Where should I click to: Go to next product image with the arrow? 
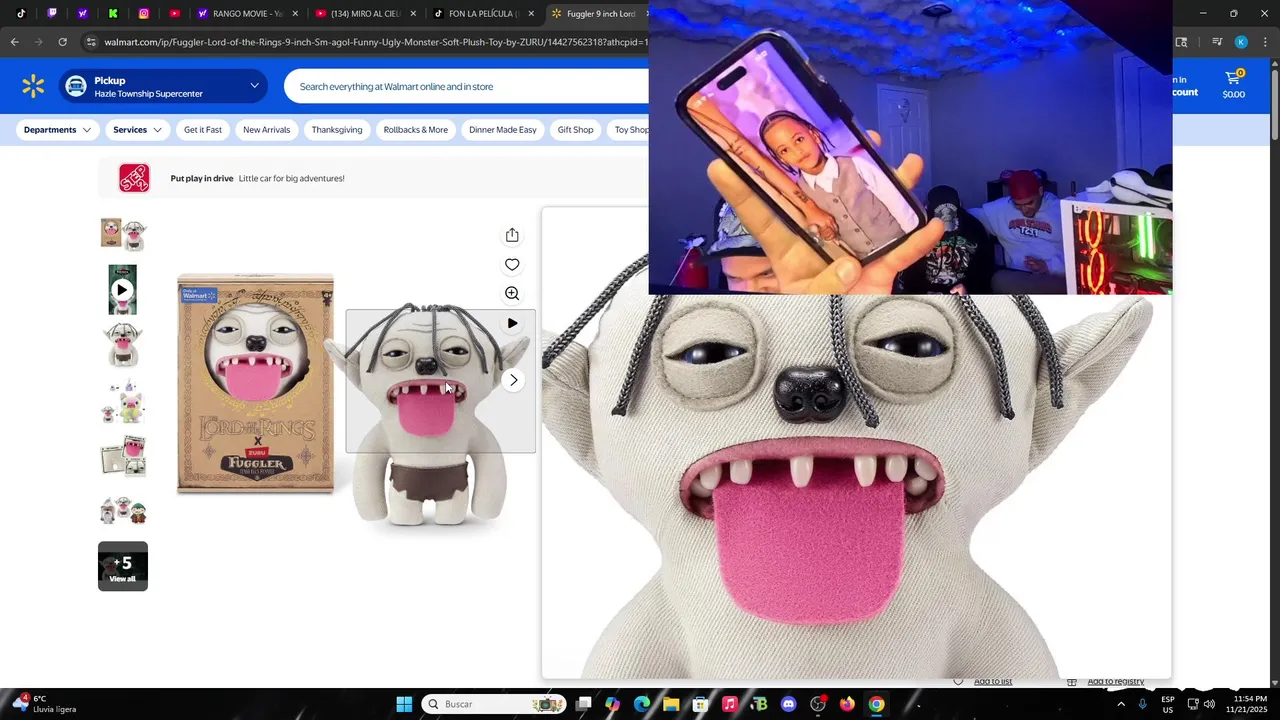click(513, 380)
